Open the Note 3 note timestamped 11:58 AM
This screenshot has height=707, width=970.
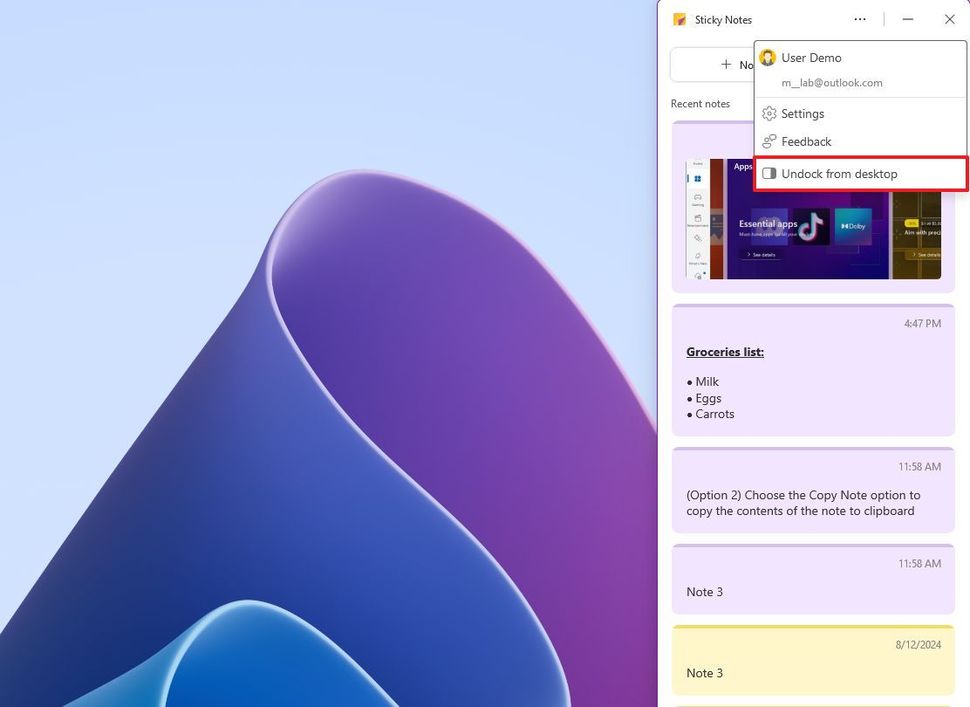coord(812,580)
